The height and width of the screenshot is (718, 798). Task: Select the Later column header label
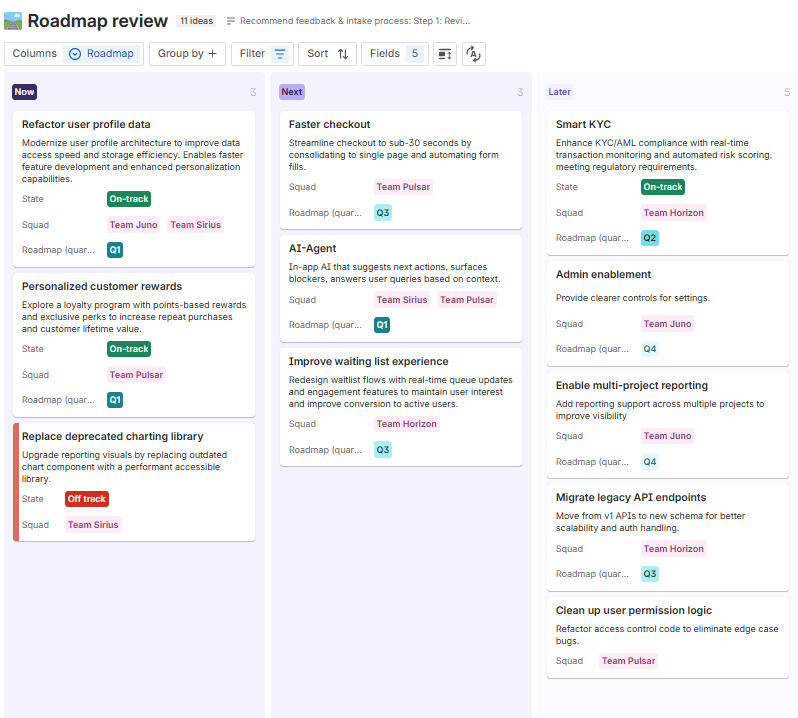click(559, 92)
